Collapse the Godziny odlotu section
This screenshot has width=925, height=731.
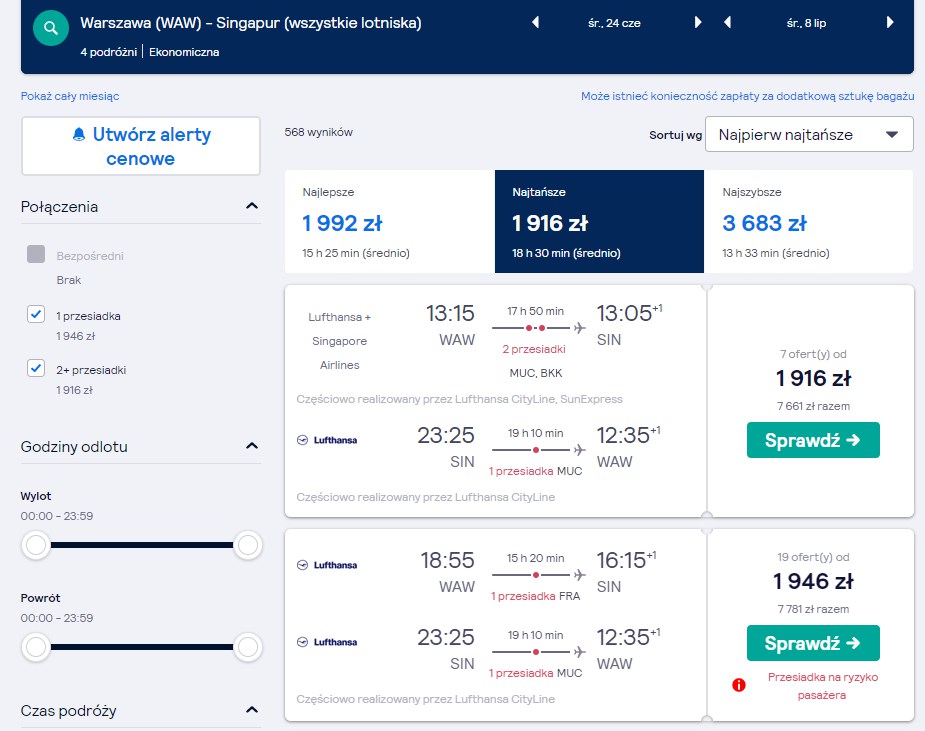tap(252, 445)
